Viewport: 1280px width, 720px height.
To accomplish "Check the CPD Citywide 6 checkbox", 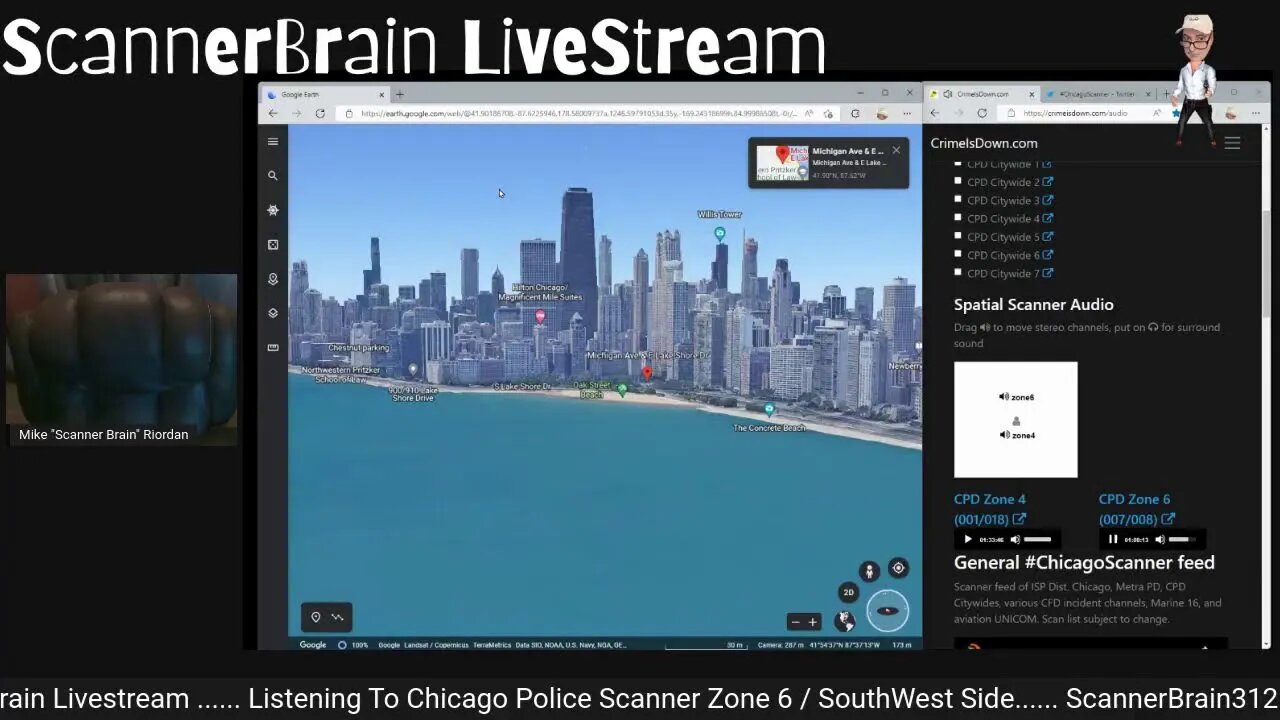I will pyautogui.click(x=958, y=255).
